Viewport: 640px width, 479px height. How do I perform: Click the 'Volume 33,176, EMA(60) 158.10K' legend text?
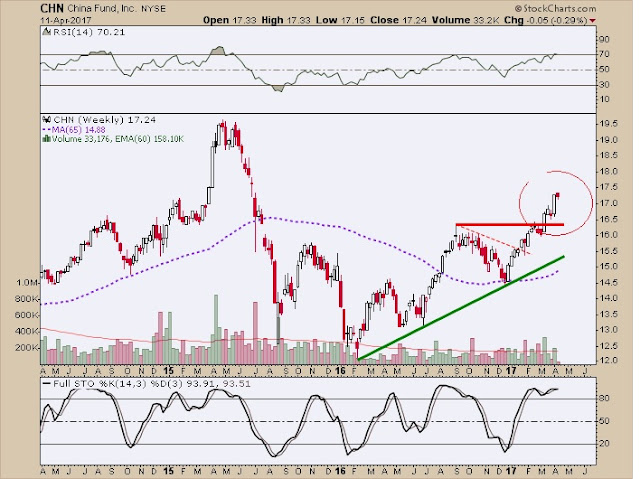coord(118,139)
